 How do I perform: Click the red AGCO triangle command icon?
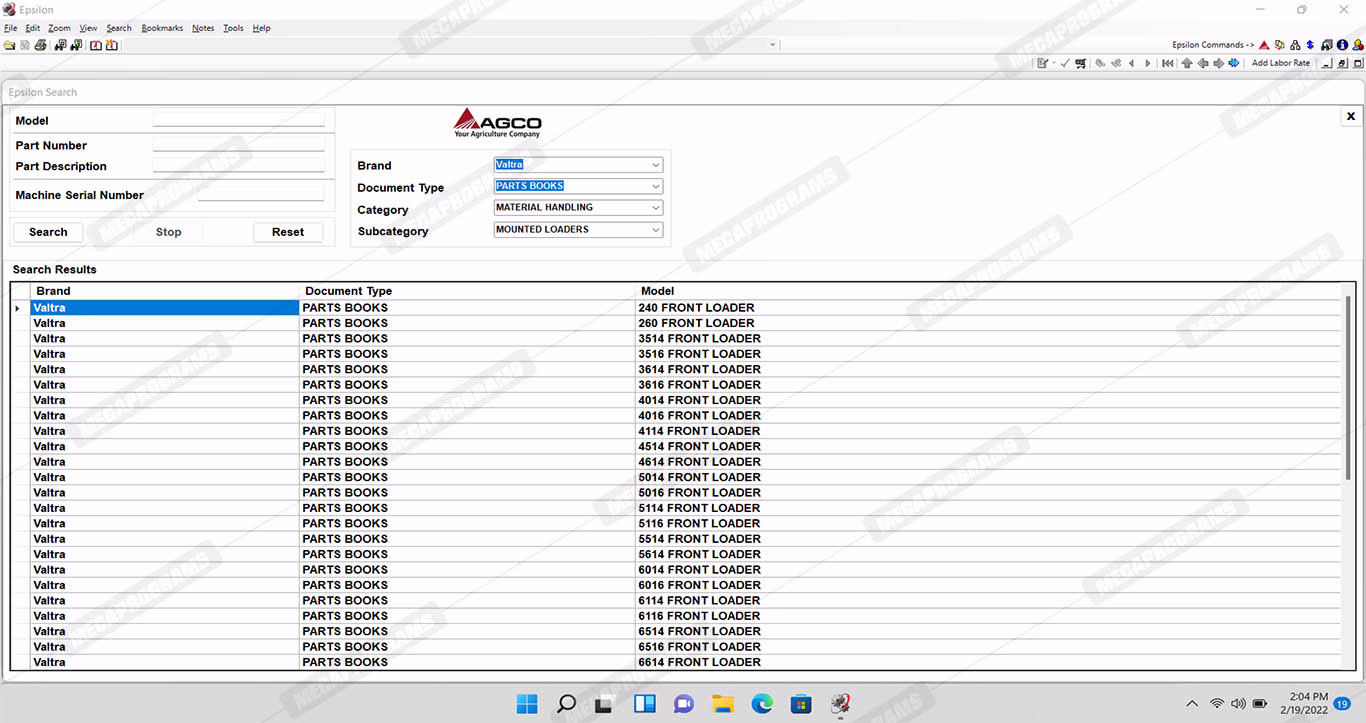click(x=1264, y=45)
